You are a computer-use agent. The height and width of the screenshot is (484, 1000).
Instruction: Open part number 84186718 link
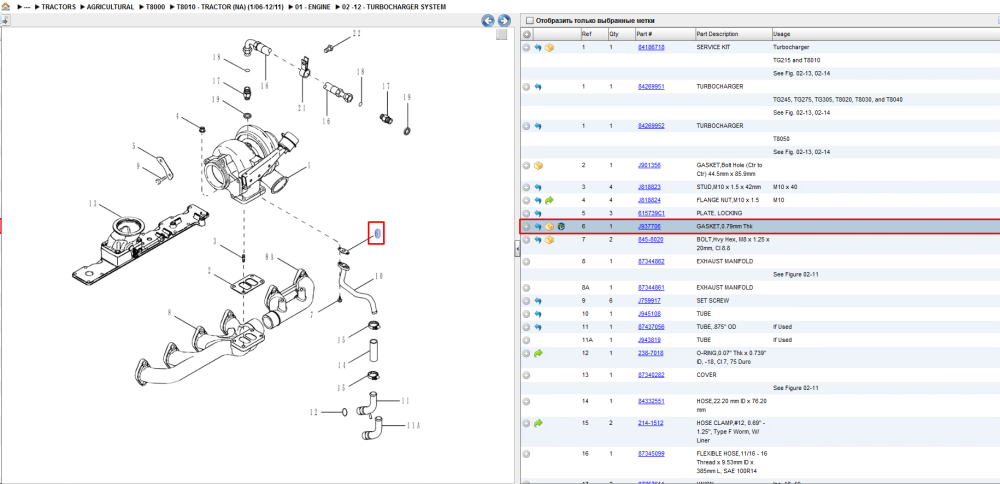coord(651,47)
